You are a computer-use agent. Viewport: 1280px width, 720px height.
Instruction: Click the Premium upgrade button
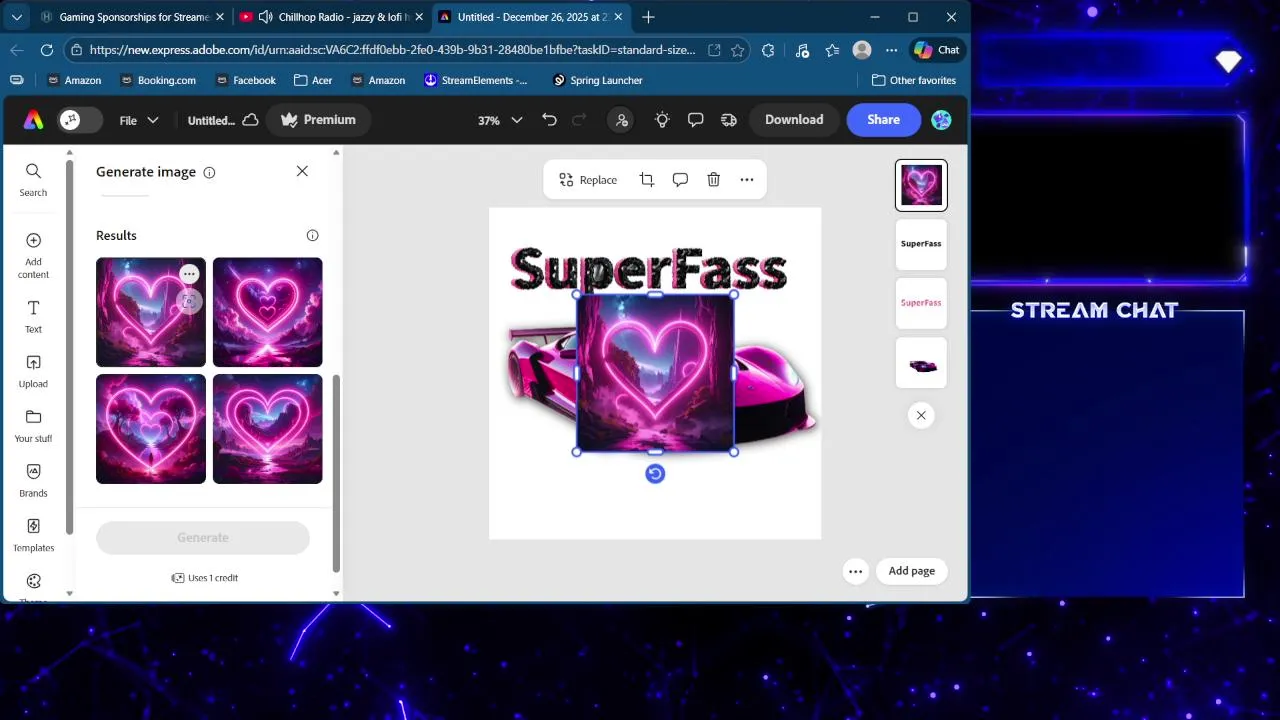(318, 120)
